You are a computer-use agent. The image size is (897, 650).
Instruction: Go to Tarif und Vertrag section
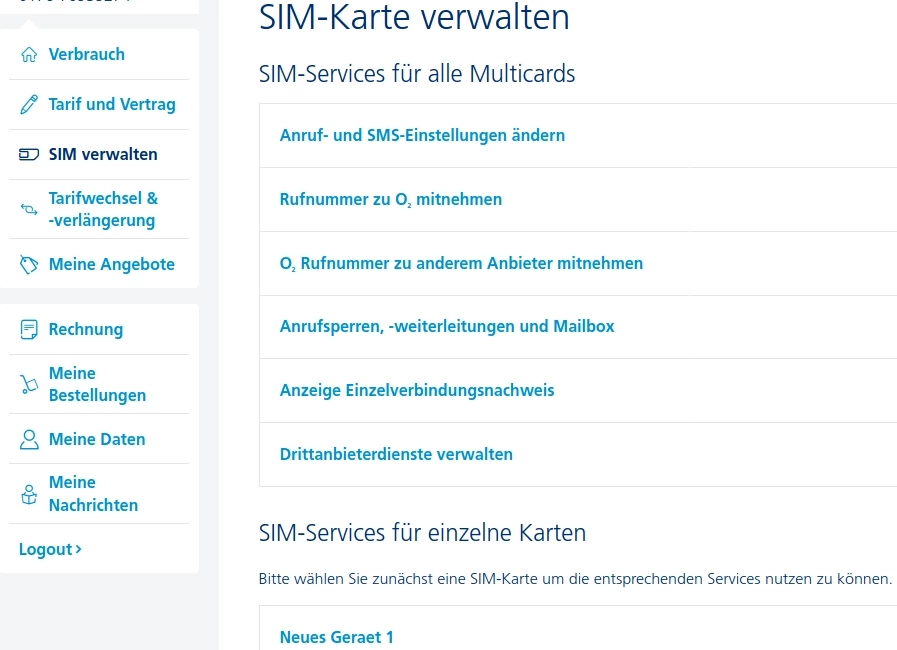point(112,104)
